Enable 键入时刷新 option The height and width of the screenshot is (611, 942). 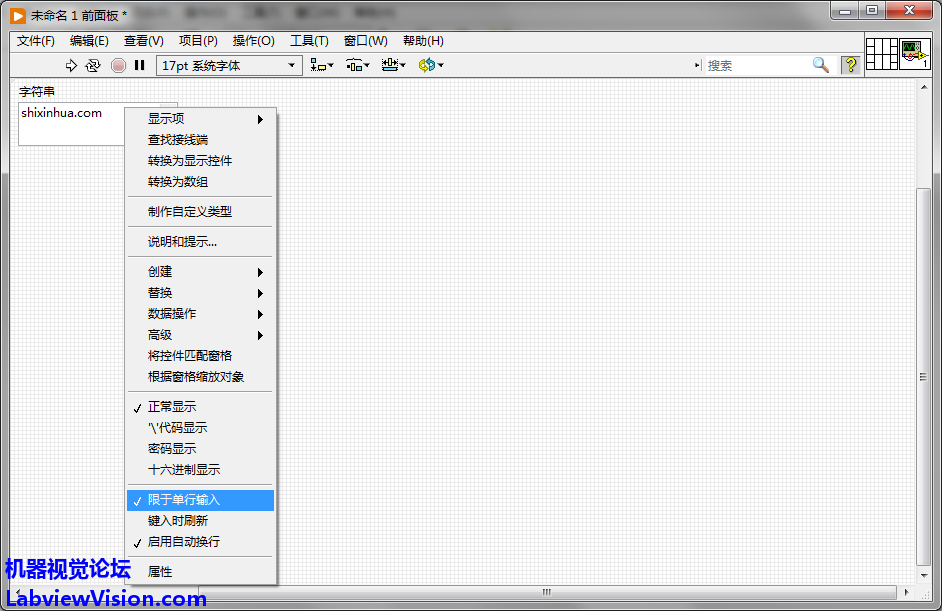[x=178, y=521]
